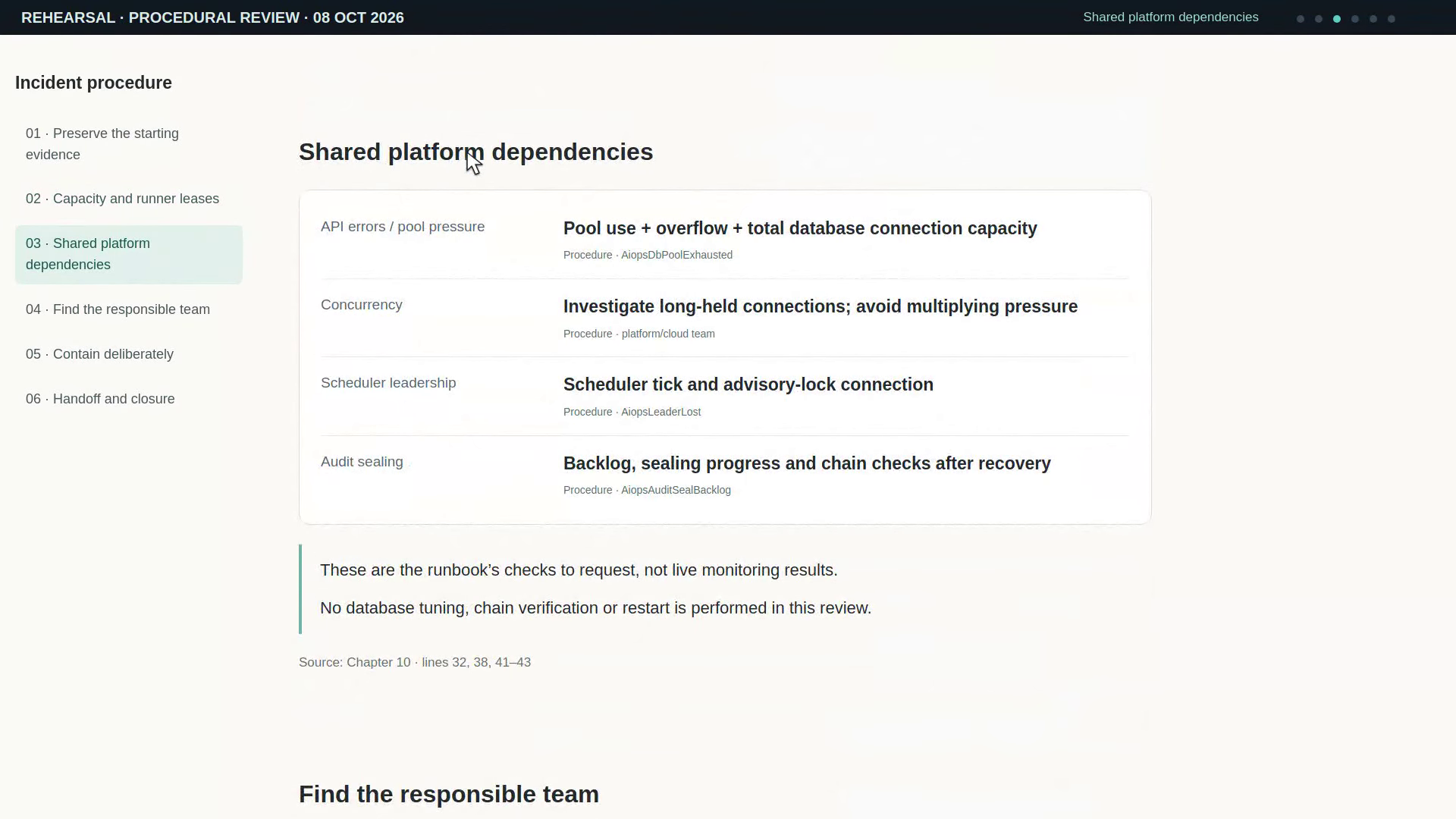Click the Rehearsal Procedural Review header title

click(x=212, y=17)
